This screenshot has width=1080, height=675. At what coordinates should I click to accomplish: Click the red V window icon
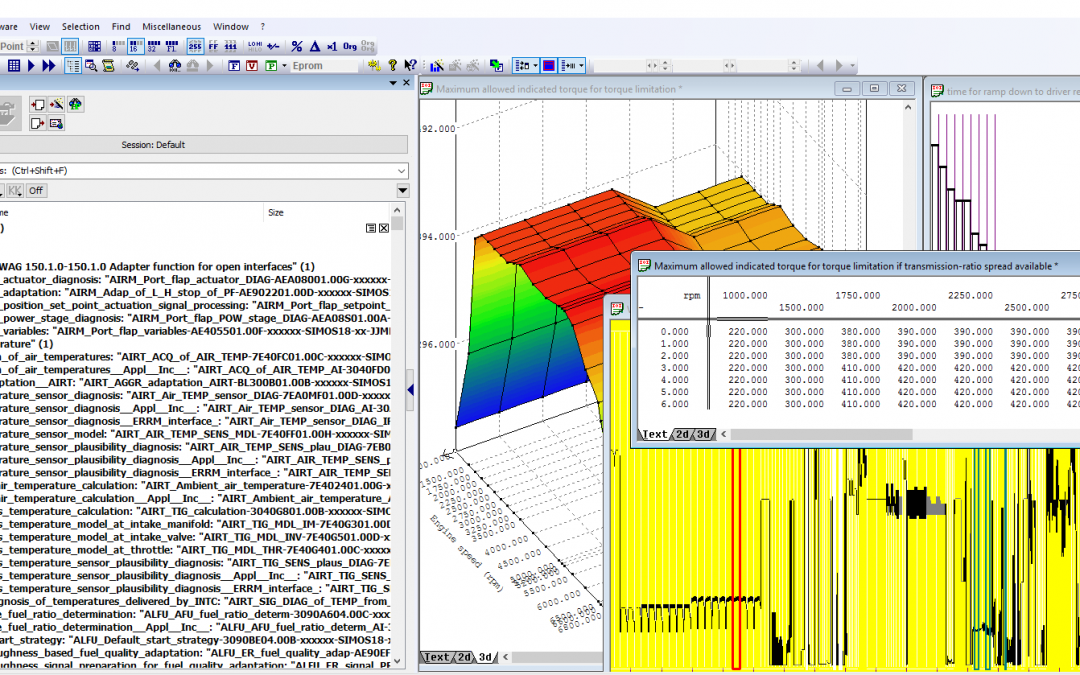point(252,65)
